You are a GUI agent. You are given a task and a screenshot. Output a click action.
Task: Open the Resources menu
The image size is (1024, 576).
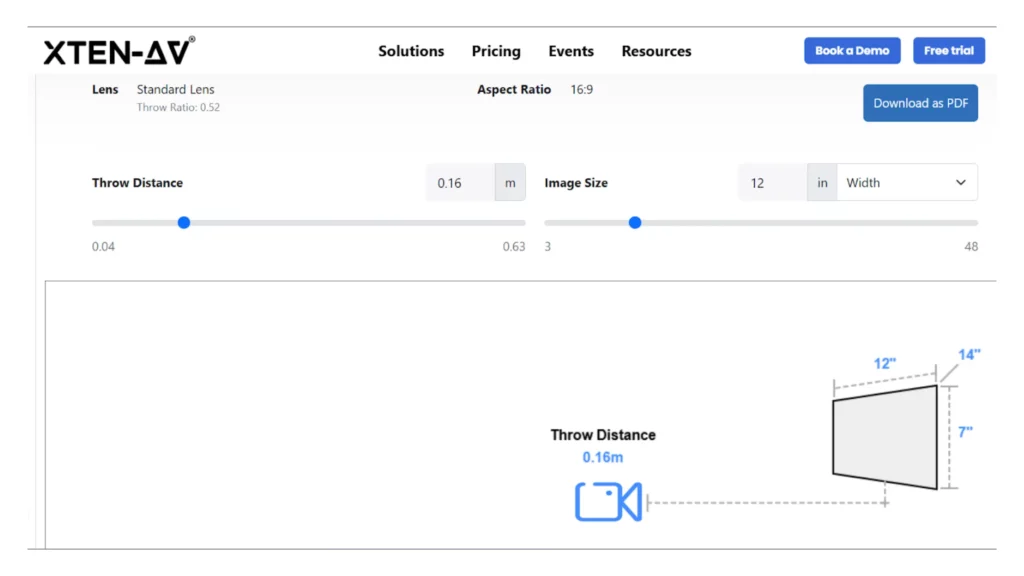click(x=656, y=51)
